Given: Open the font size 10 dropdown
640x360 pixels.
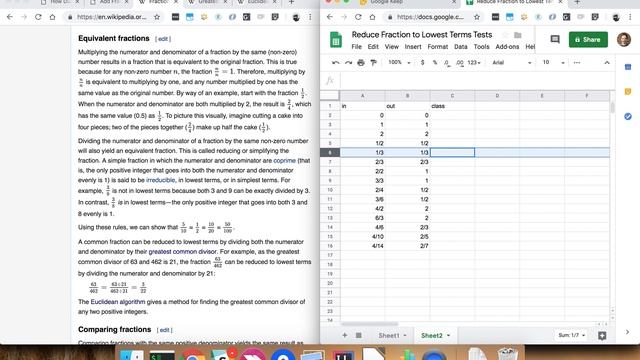Looking at the screenshot, I should [553, 62].
